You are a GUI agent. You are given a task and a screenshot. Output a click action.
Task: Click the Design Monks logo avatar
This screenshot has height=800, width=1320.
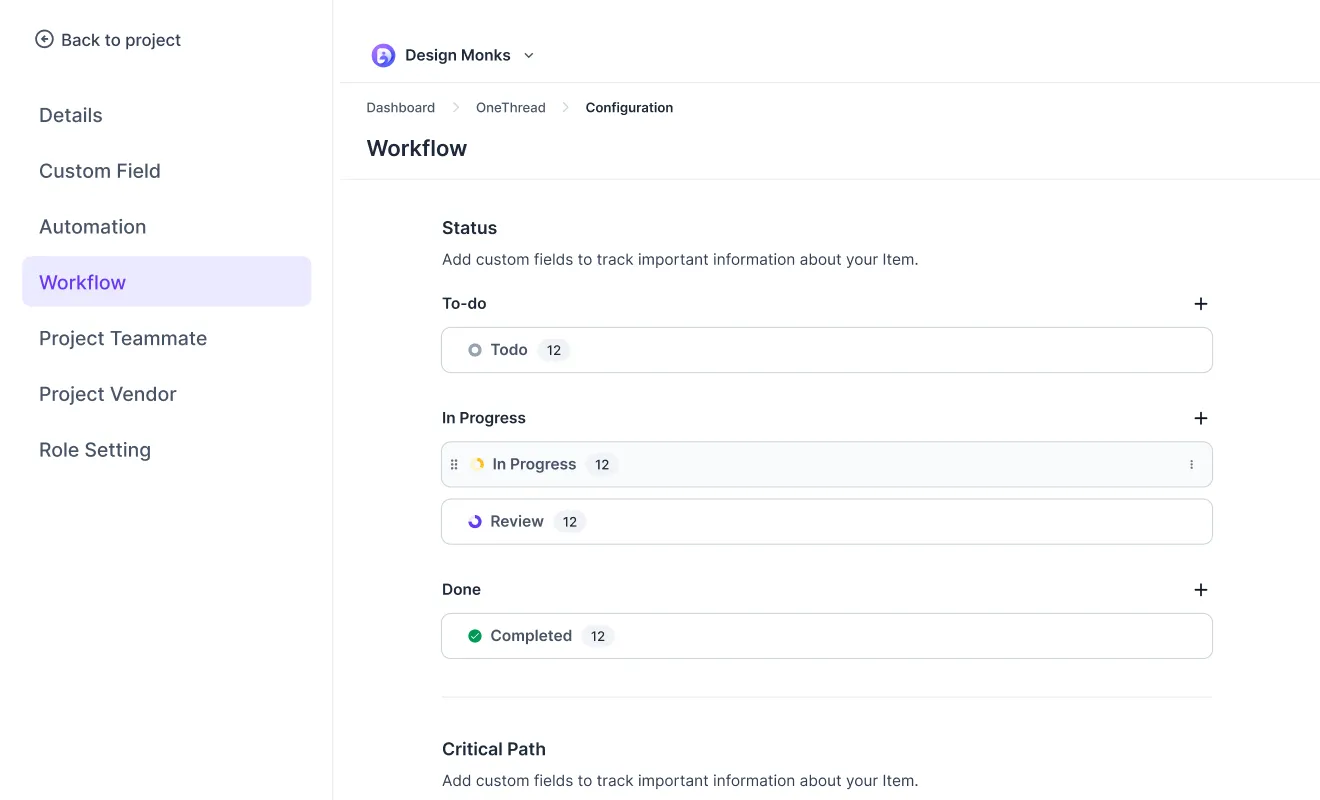383,56
